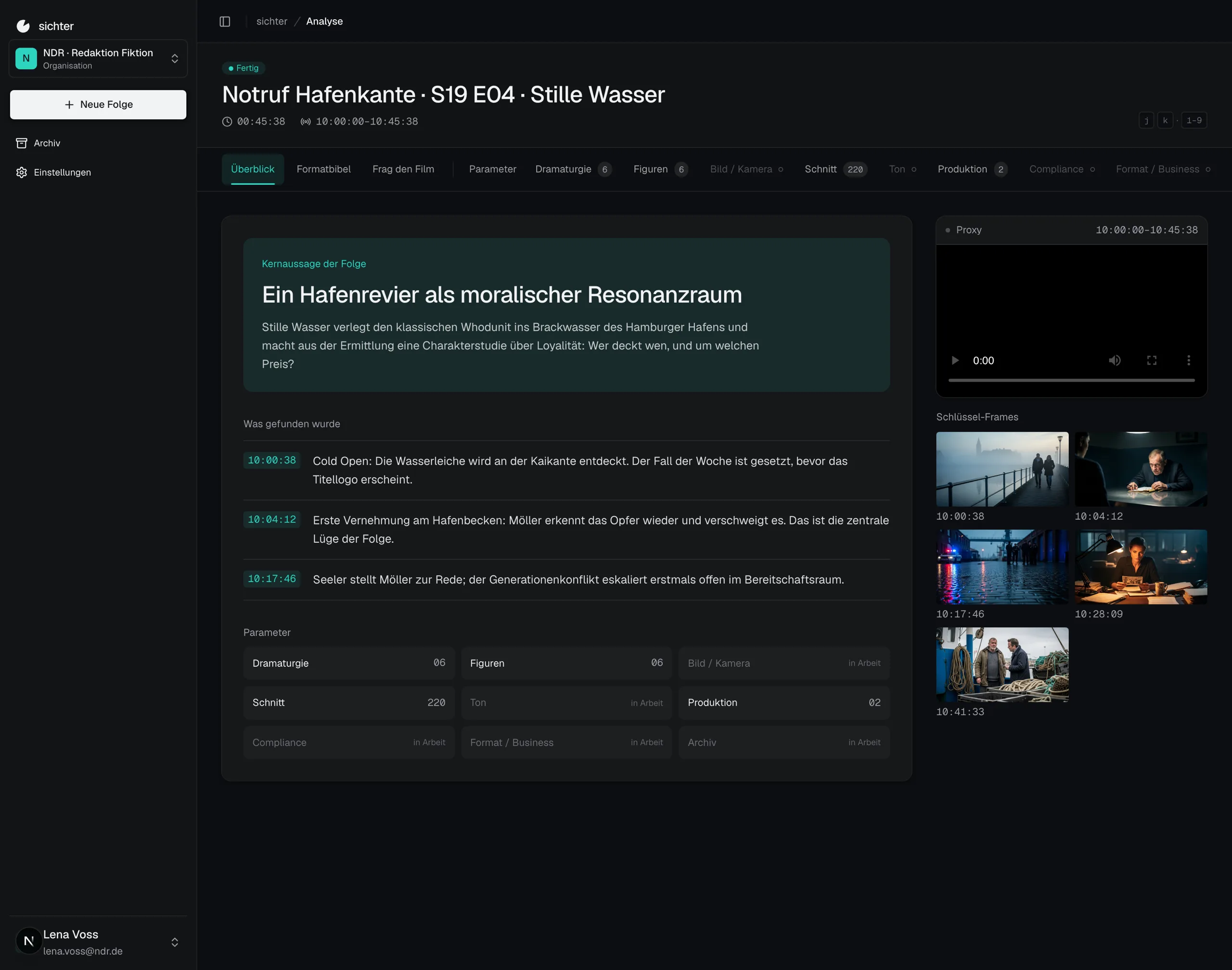Enter fullscreen on the proxy player

click(x=1151, y=360)
